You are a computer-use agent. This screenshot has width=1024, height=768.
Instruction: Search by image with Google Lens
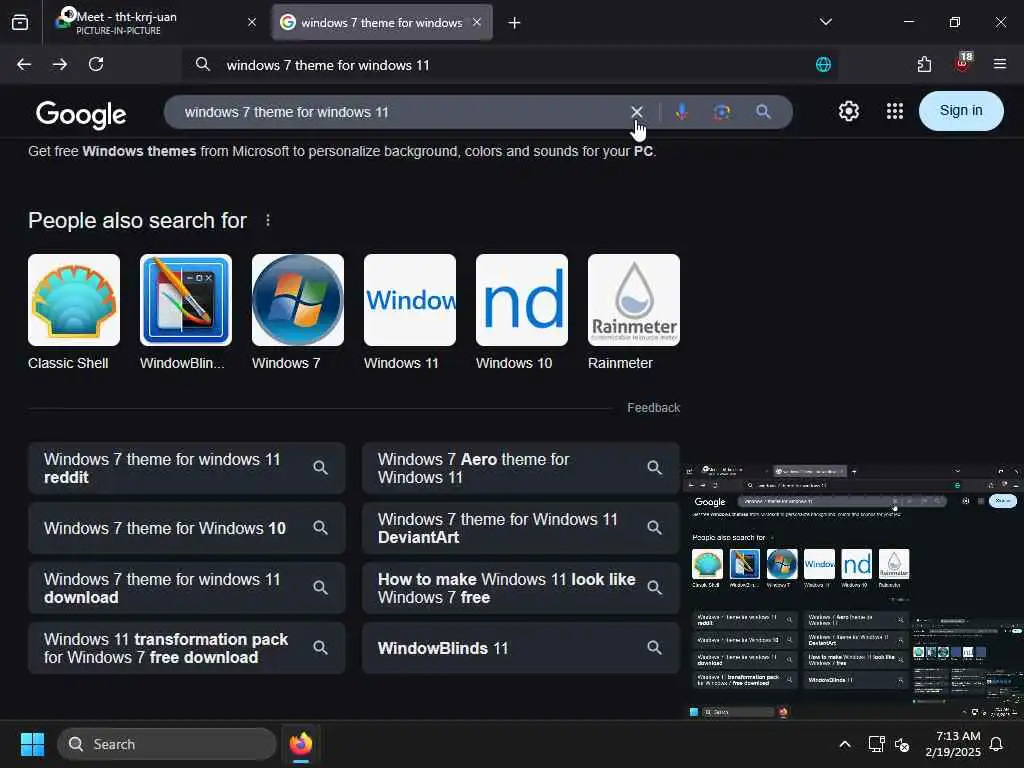pyautogui.click(x=722, y=112)
